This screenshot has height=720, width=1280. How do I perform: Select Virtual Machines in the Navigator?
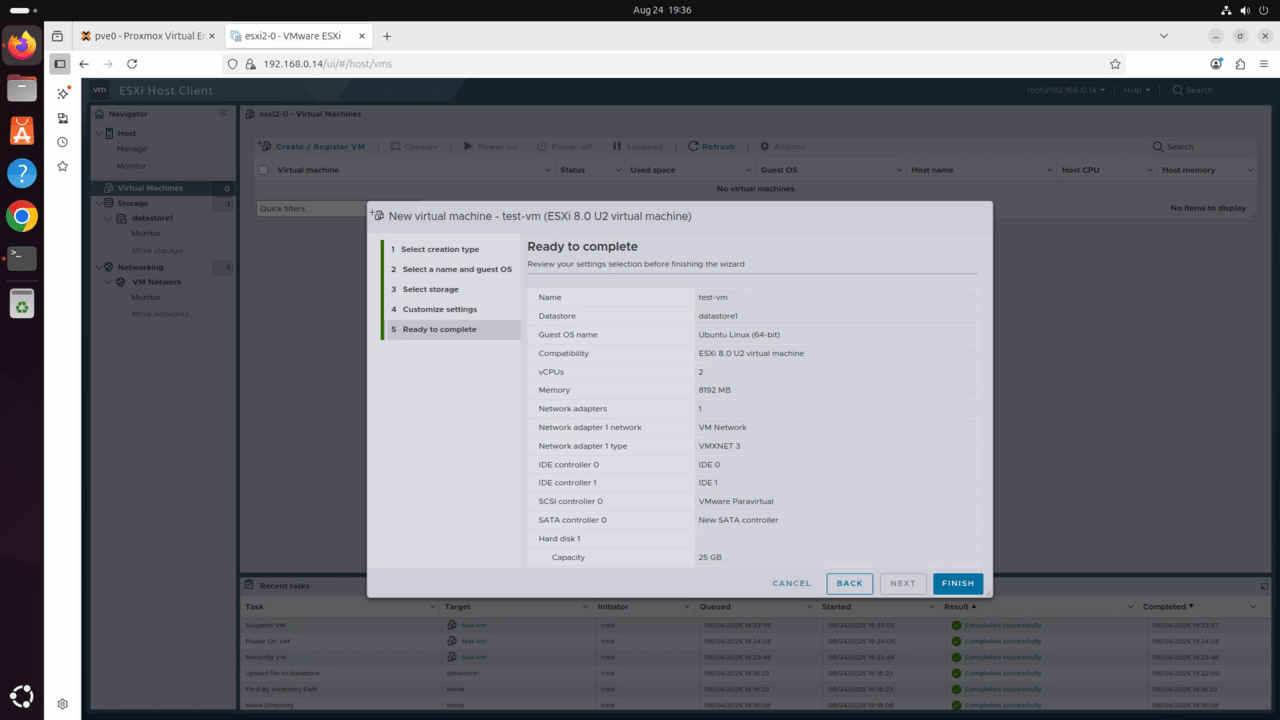(x=150, y=188)
